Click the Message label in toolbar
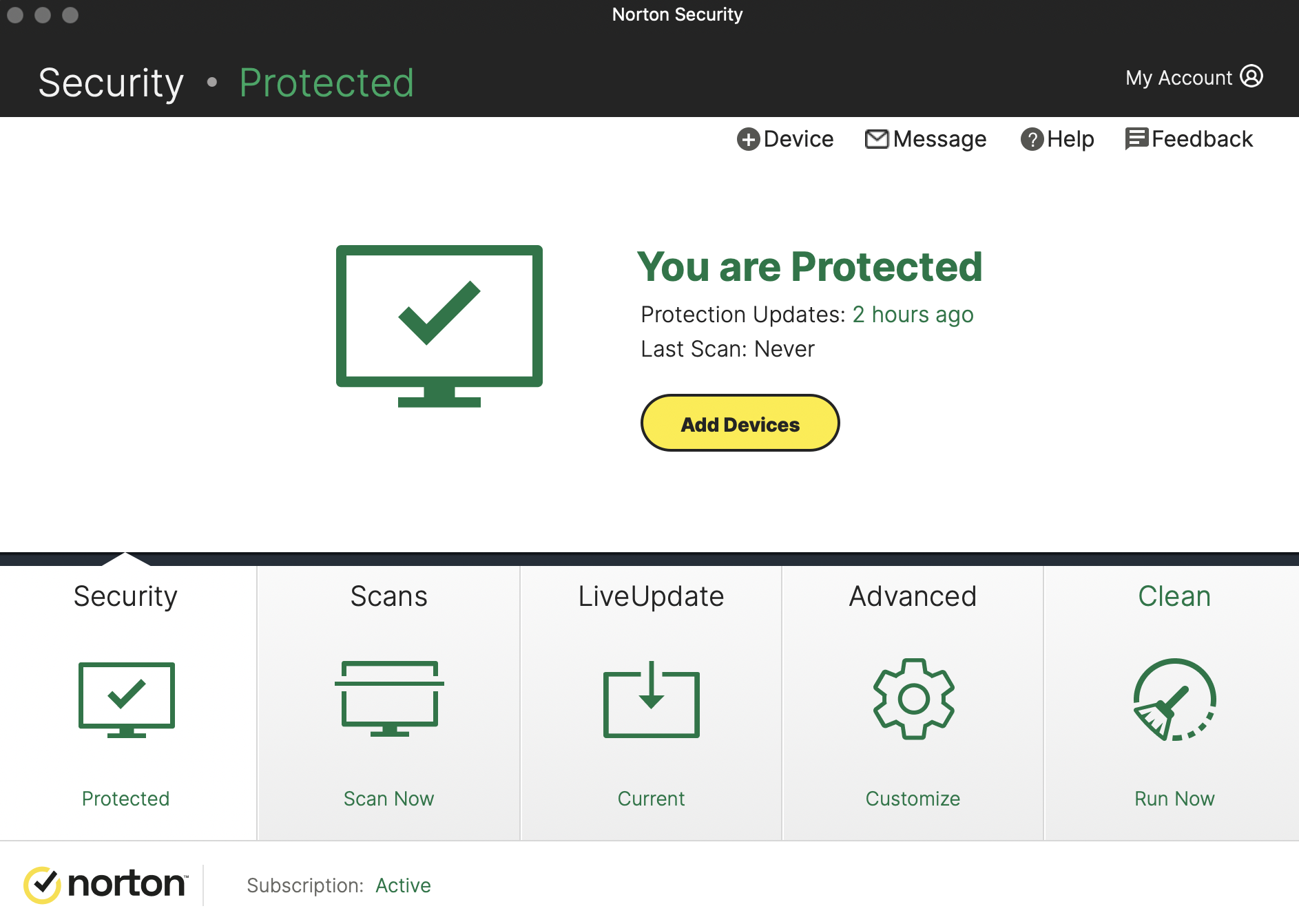Image resolution: width=1299 pixels, height=924 pixels. tap(940, 139)
